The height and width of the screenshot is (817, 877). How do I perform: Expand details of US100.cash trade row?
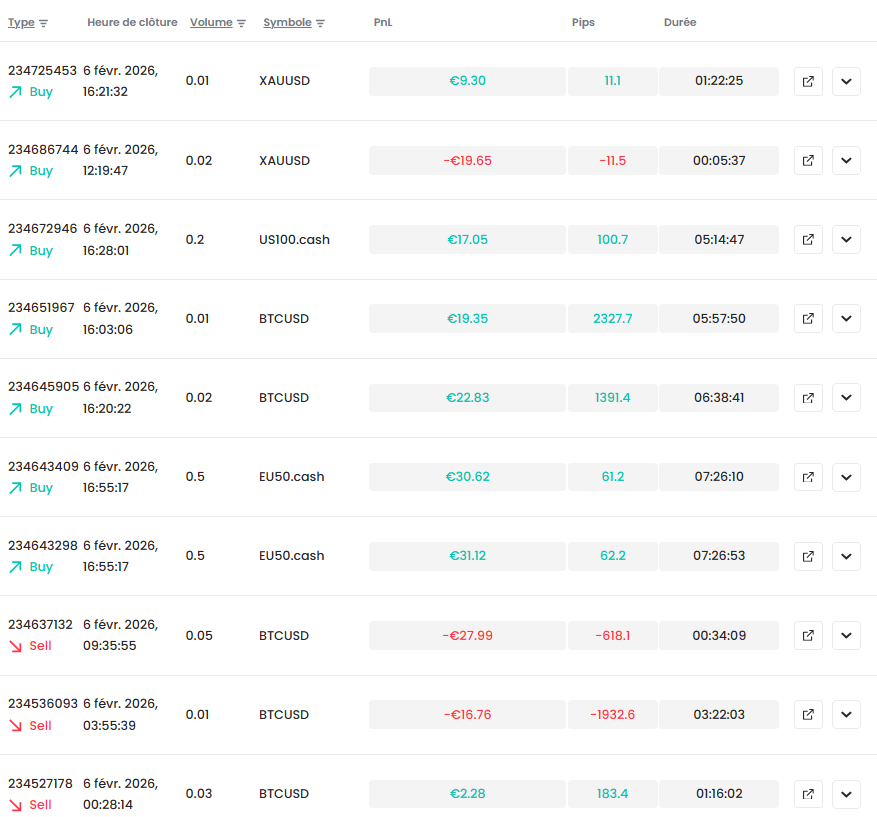point(846,239)
